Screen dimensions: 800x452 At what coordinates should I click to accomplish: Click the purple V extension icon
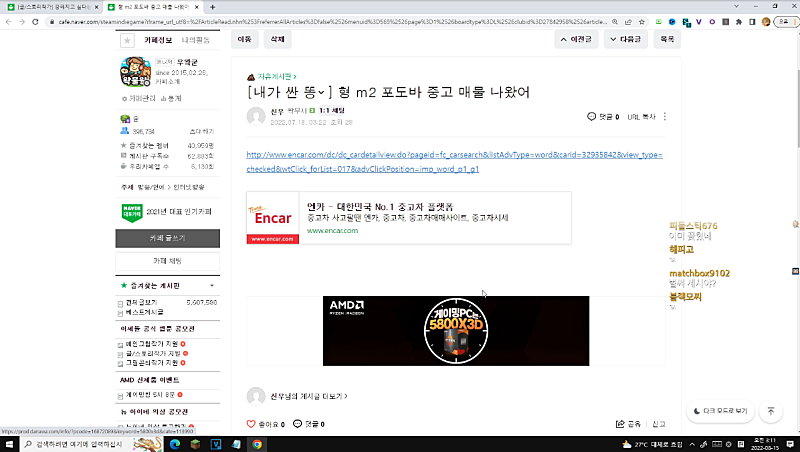pyautogui.click(x=698, y=22)
